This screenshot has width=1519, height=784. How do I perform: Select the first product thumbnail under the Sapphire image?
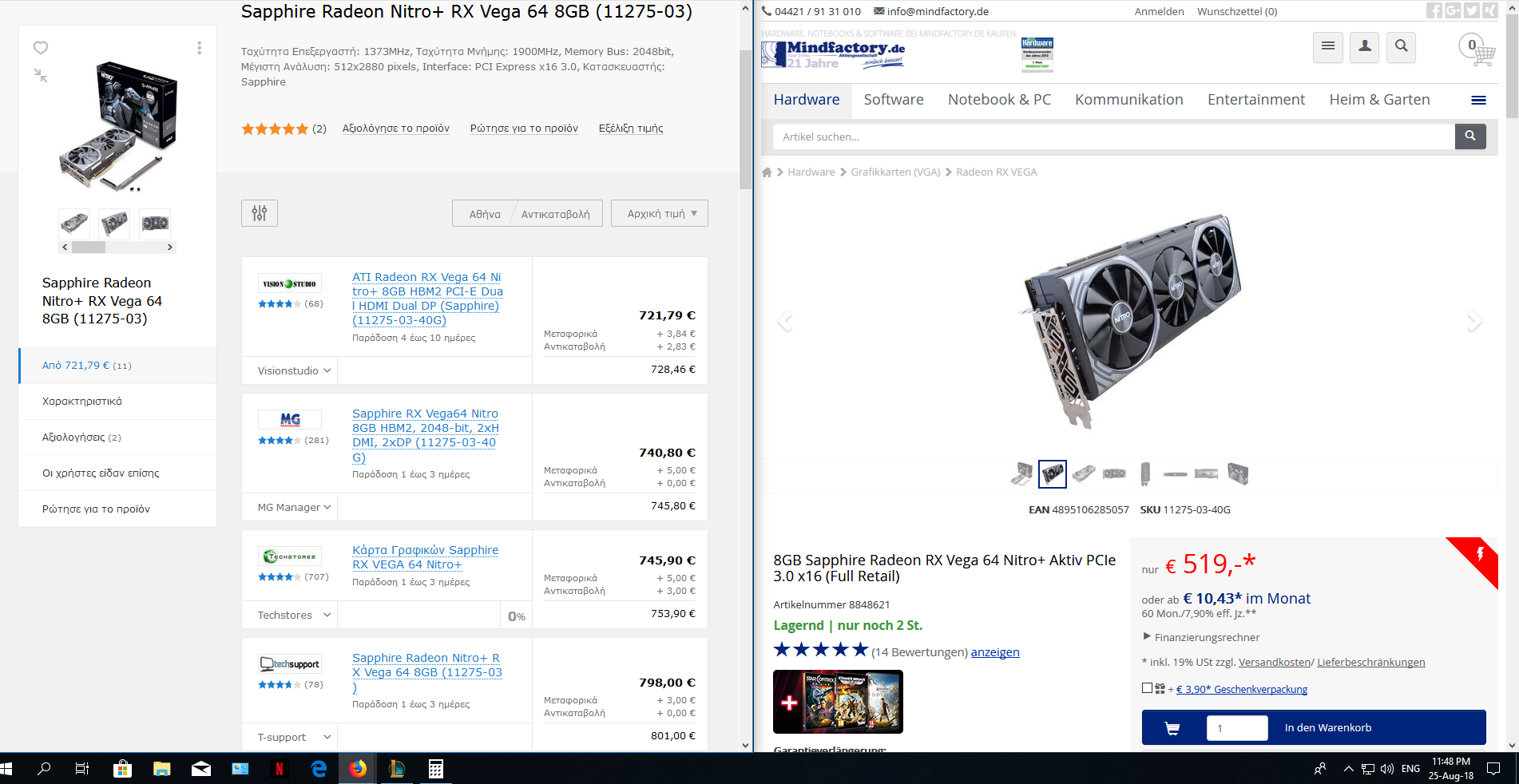(x=74, y=224)
